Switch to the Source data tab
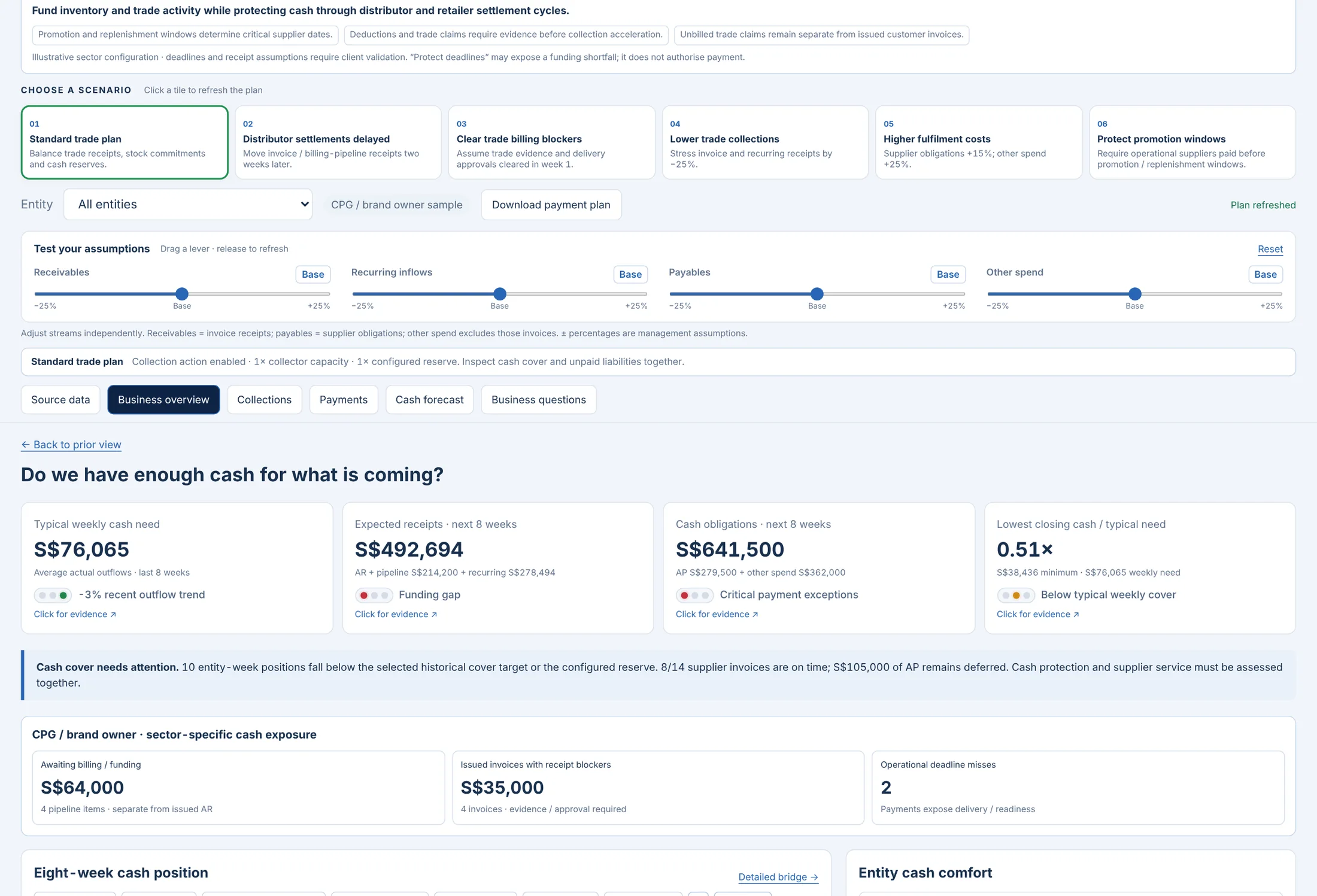Viewport: 1317px width, 896px height. 60,400
